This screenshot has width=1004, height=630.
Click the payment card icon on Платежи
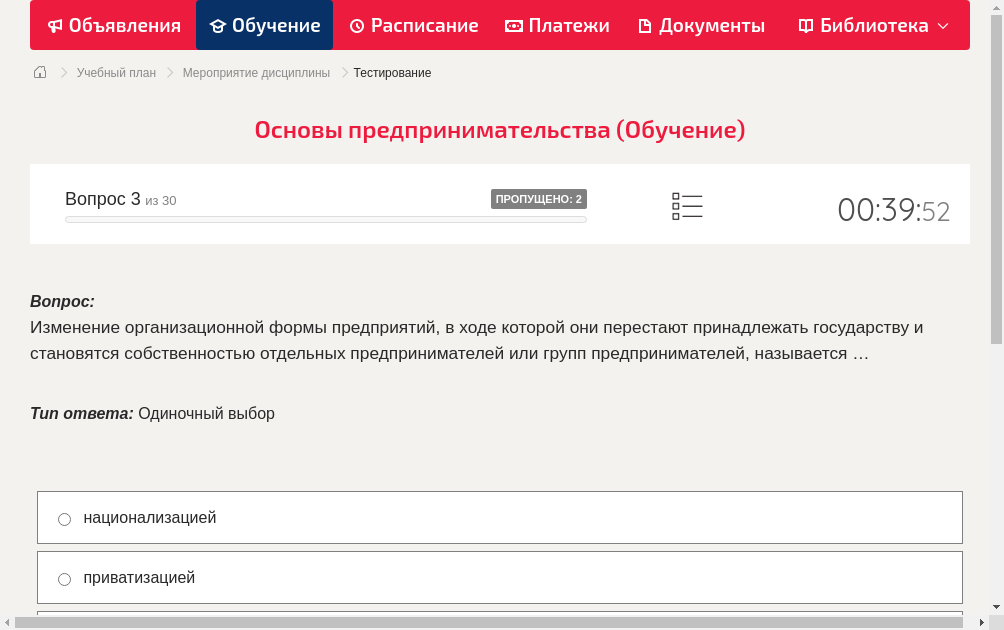[x=514, y=25]
